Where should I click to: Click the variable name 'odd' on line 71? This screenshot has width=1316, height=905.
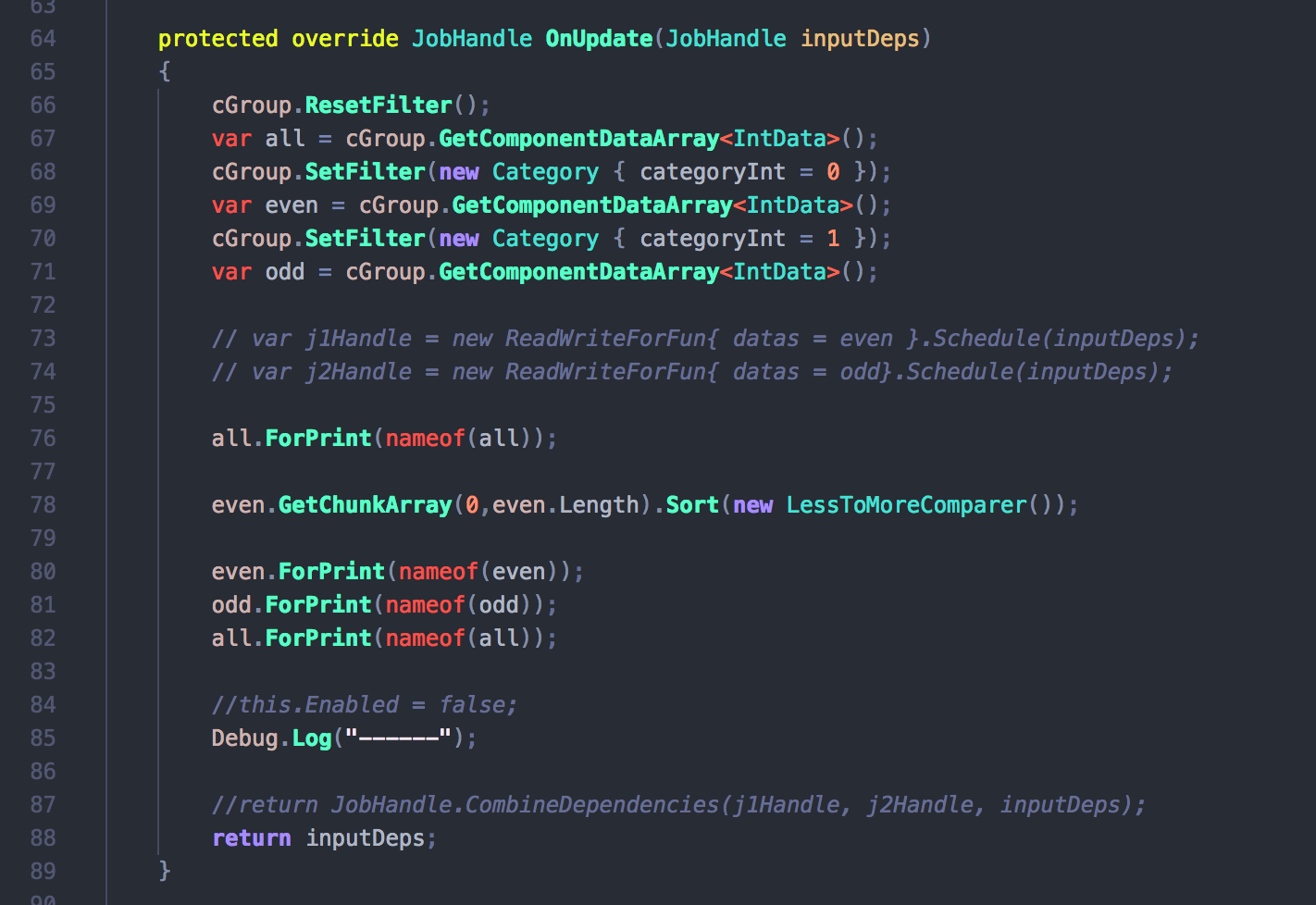(285, 272)
